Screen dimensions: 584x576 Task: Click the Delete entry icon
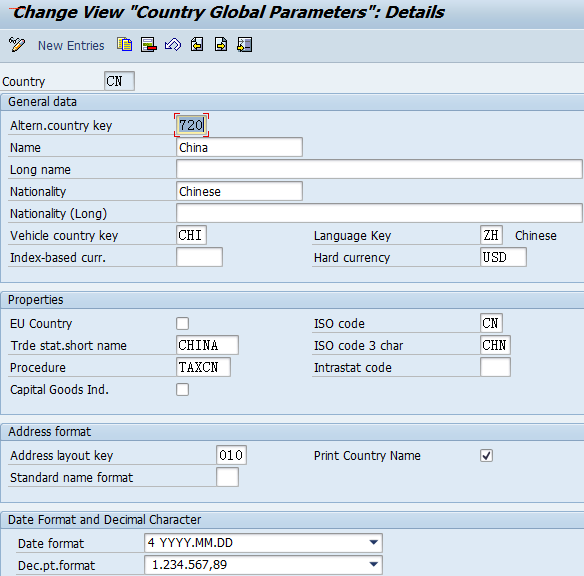[x=149, y=45]
